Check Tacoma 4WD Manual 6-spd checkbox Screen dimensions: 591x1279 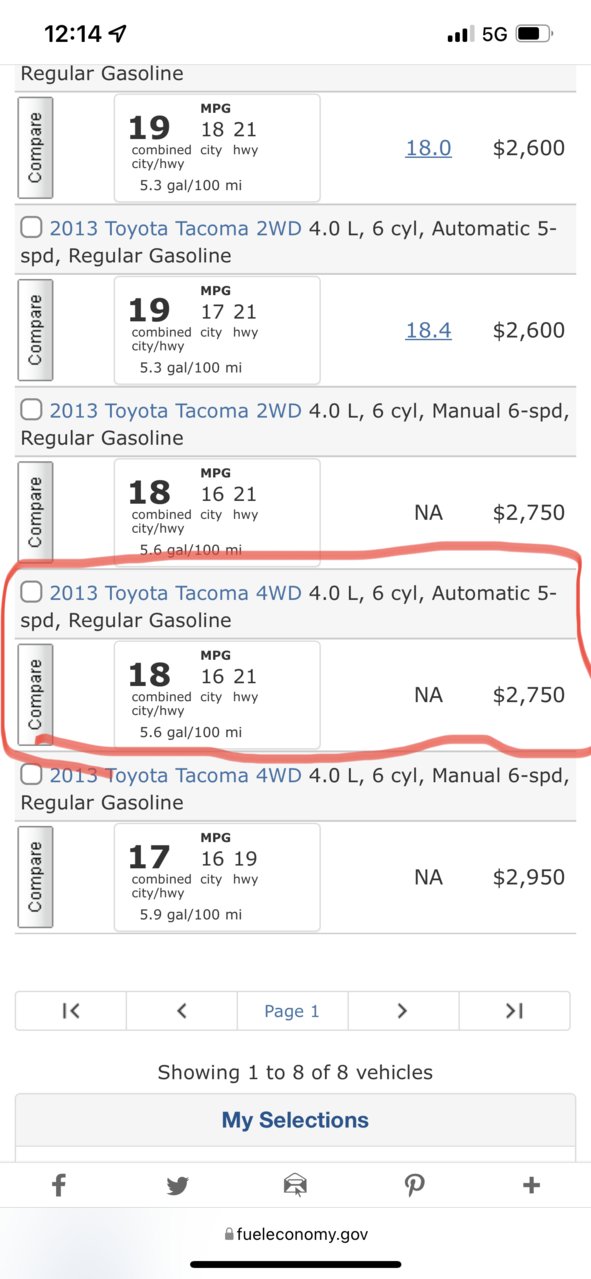click(x=31, y=775)
